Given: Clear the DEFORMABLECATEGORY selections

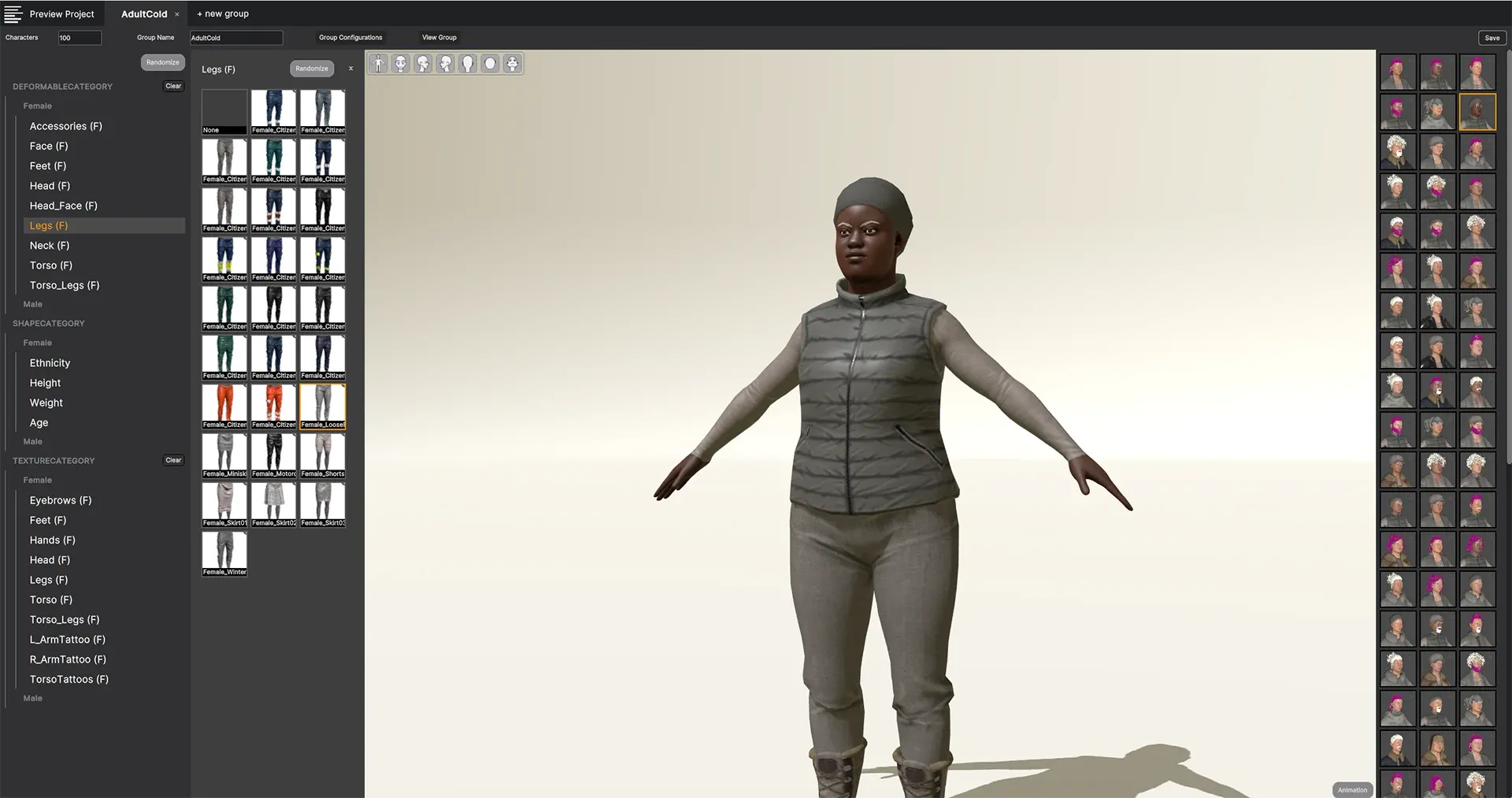Looking at the screenshot, I should (x=173, y=86).
